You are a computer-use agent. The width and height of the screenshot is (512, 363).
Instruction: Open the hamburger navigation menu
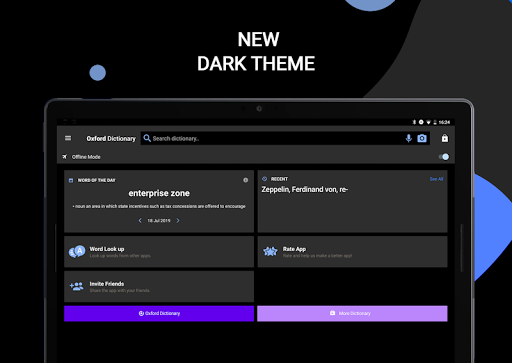click(68, 138)
